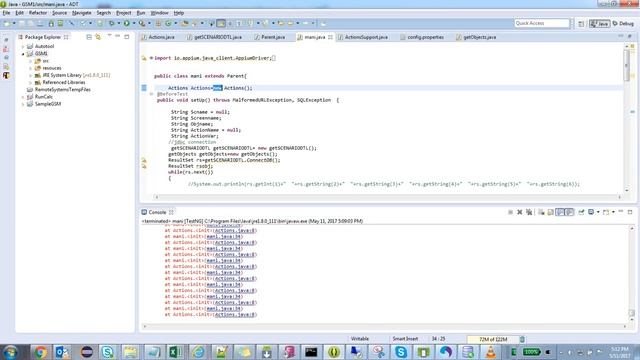This screenshot has width=640, height=360.
Task: Click the Windows Start button
Action: tap(11, 352)
